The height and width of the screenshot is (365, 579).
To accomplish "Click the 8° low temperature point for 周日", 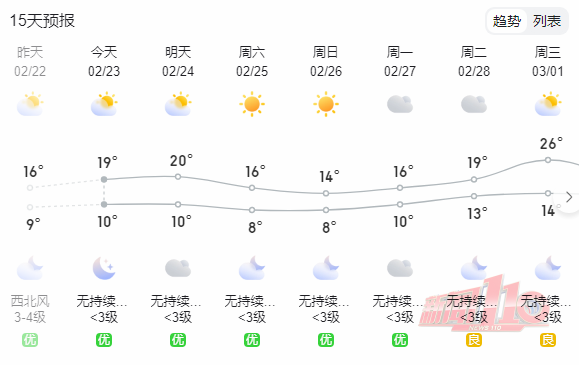I will coord(326,210).
